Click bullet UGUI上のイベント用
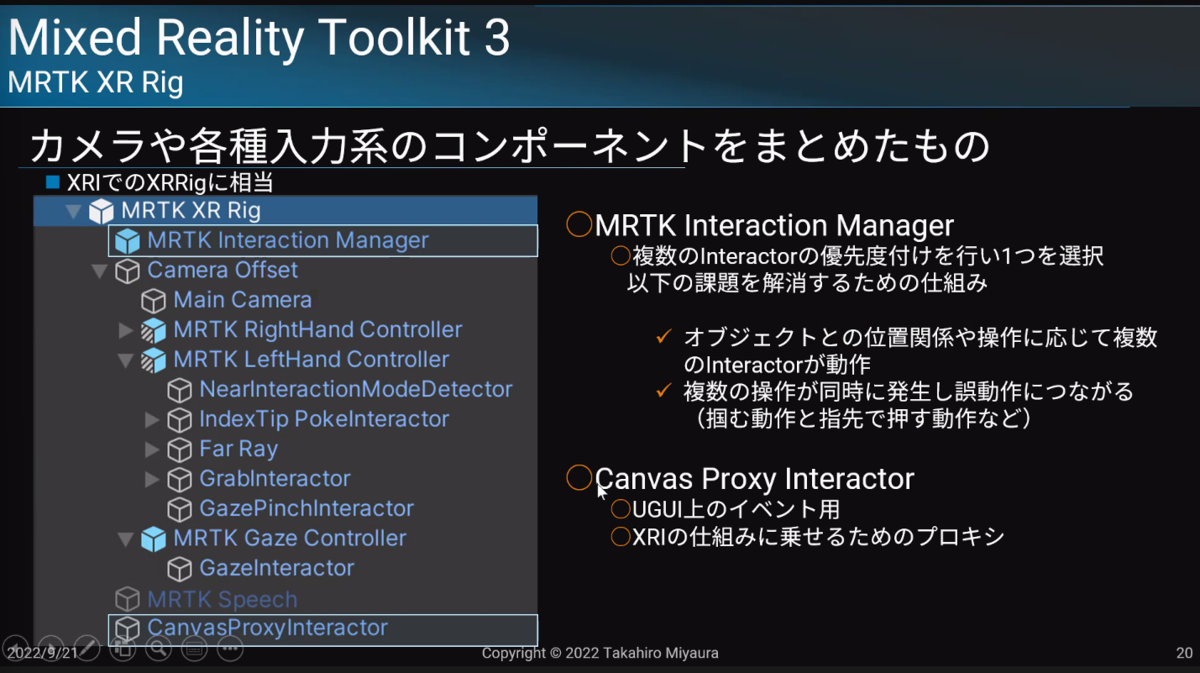Screen dimensions: 1200x673 (x=736, y=511)
